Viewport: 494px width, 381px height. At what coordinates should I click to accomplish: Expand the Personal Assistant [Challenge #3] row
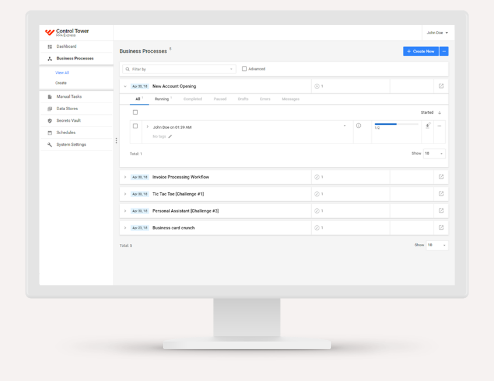(125, 211)
